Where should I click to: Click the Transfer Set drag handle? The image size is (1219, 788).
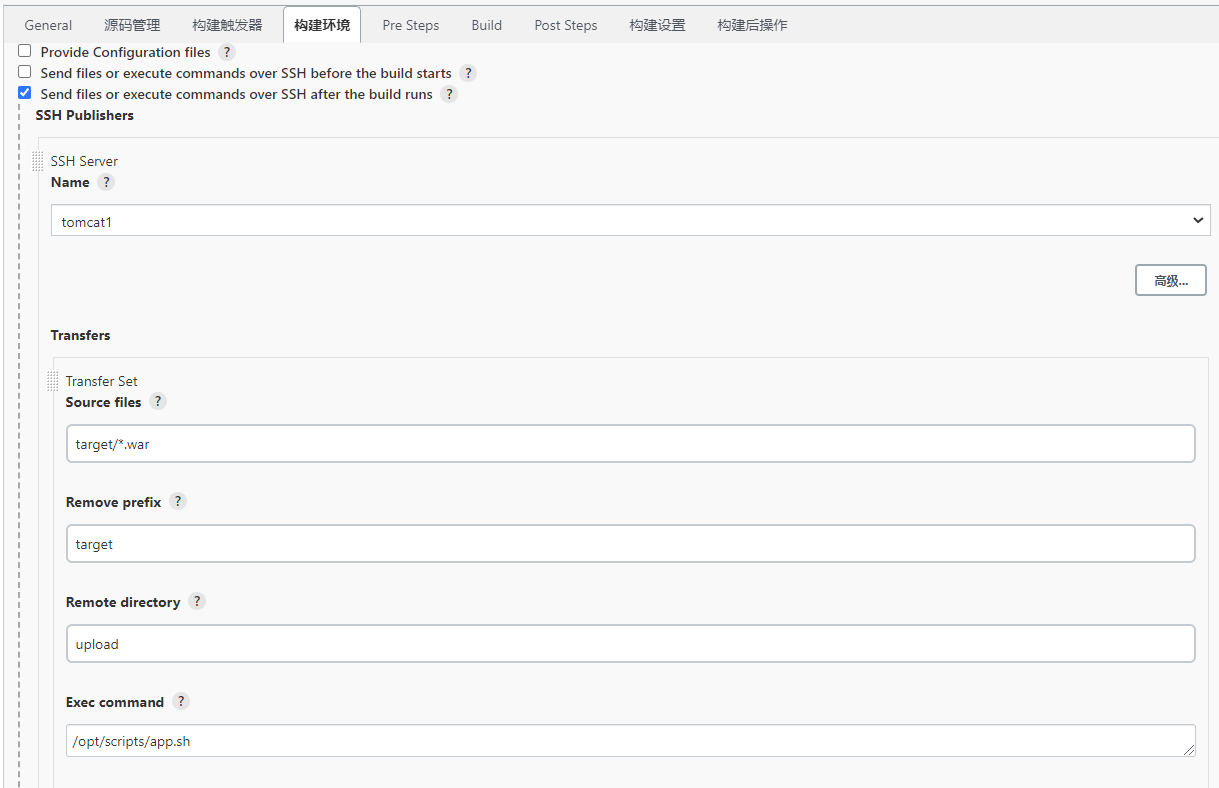click(53, 377)
